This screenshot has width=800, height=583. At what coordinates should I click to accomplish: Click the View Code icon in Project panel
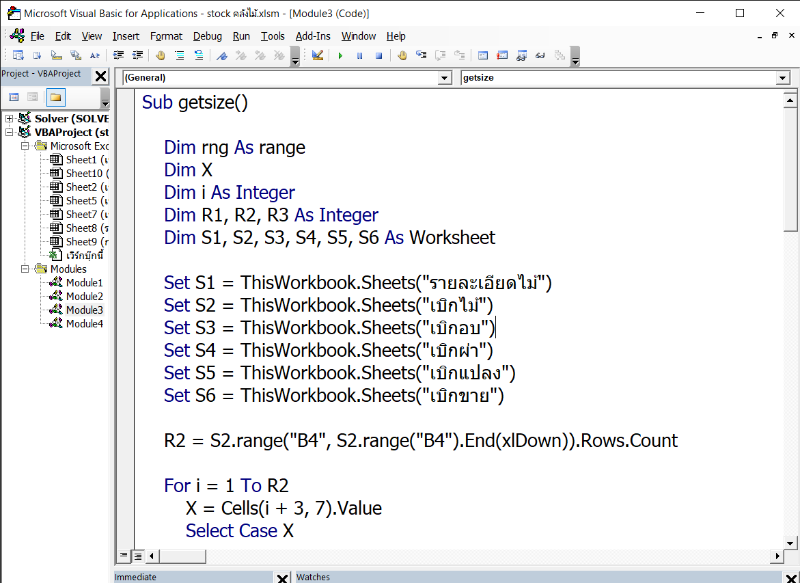(14, 97)
